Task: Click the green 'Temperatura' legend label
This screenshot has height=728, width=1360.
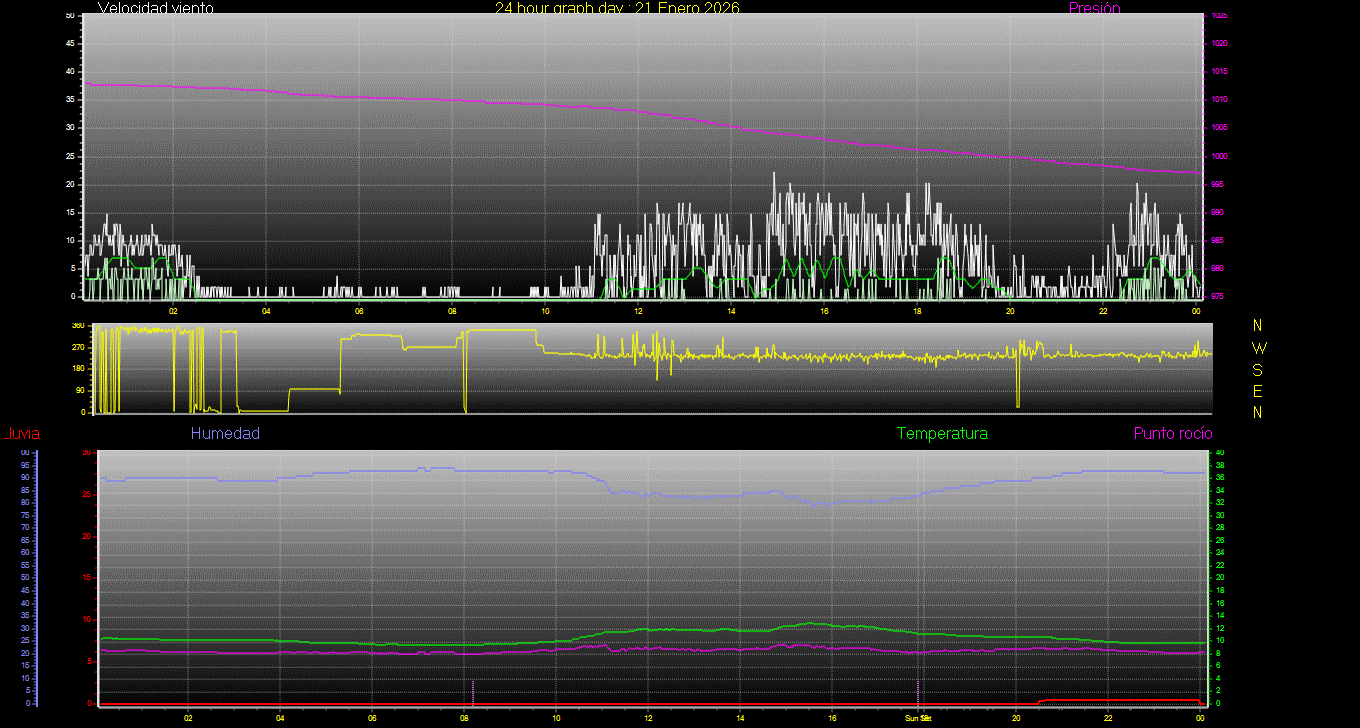Action: pos(942,434)
